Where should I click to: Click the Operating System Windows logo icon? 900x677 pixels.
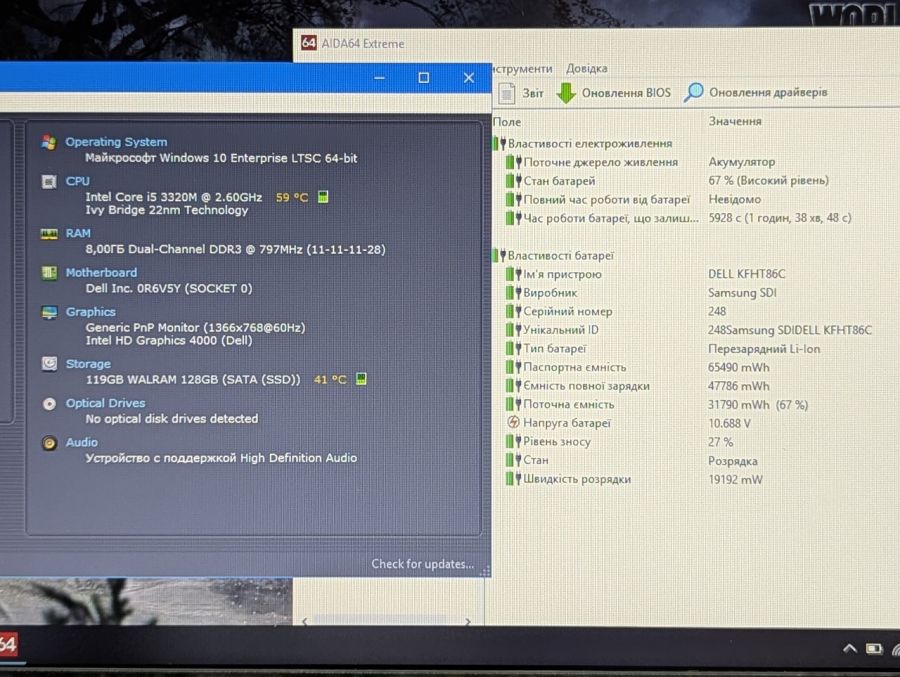click(49, 142)
